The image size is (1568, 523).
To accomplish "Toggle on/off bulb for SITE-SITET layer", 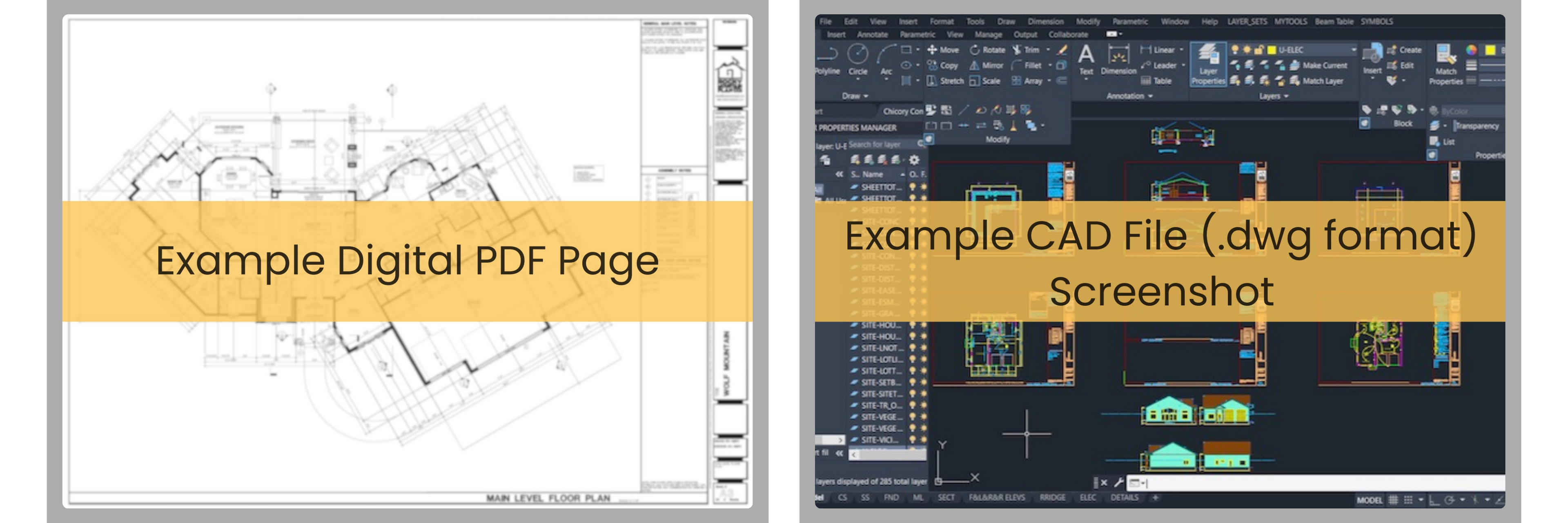I will coord(913,394).
